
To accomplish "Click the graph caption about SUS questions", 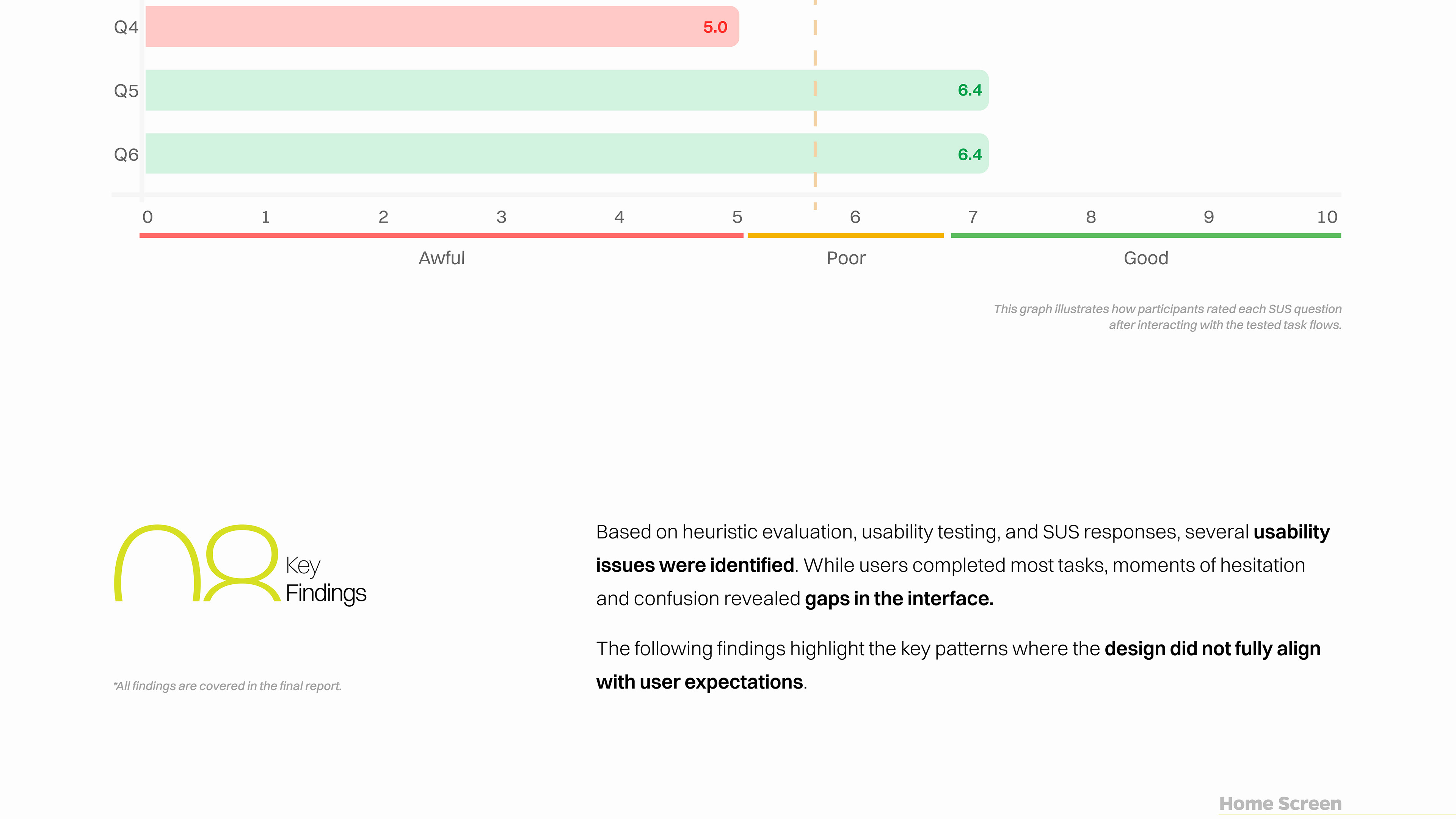I will [x=1167, y=317].
